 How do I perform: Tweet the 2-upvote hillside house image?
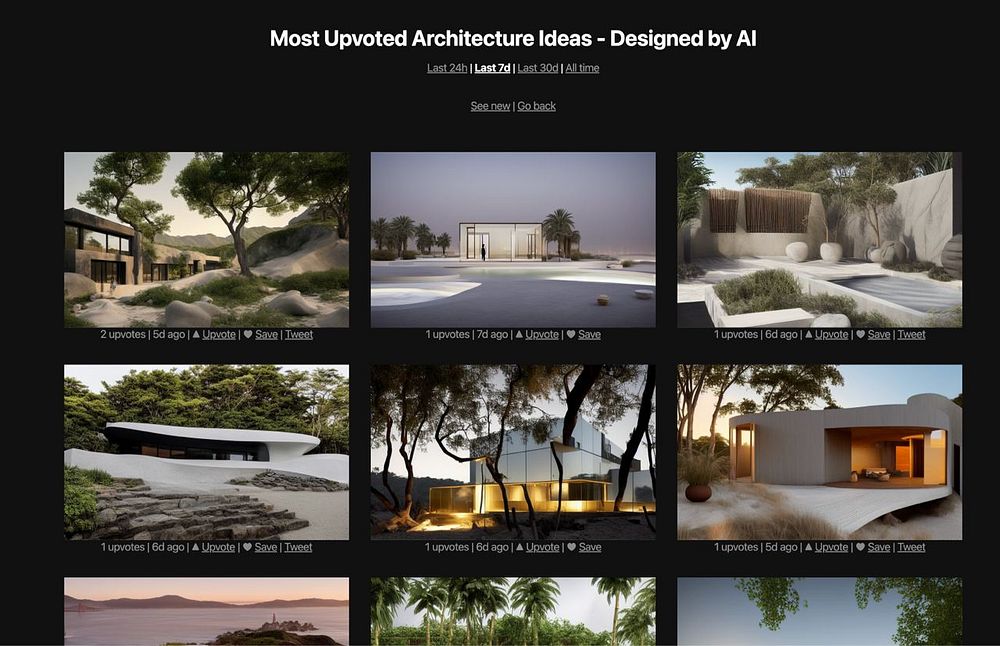click(x=298, y=334)
